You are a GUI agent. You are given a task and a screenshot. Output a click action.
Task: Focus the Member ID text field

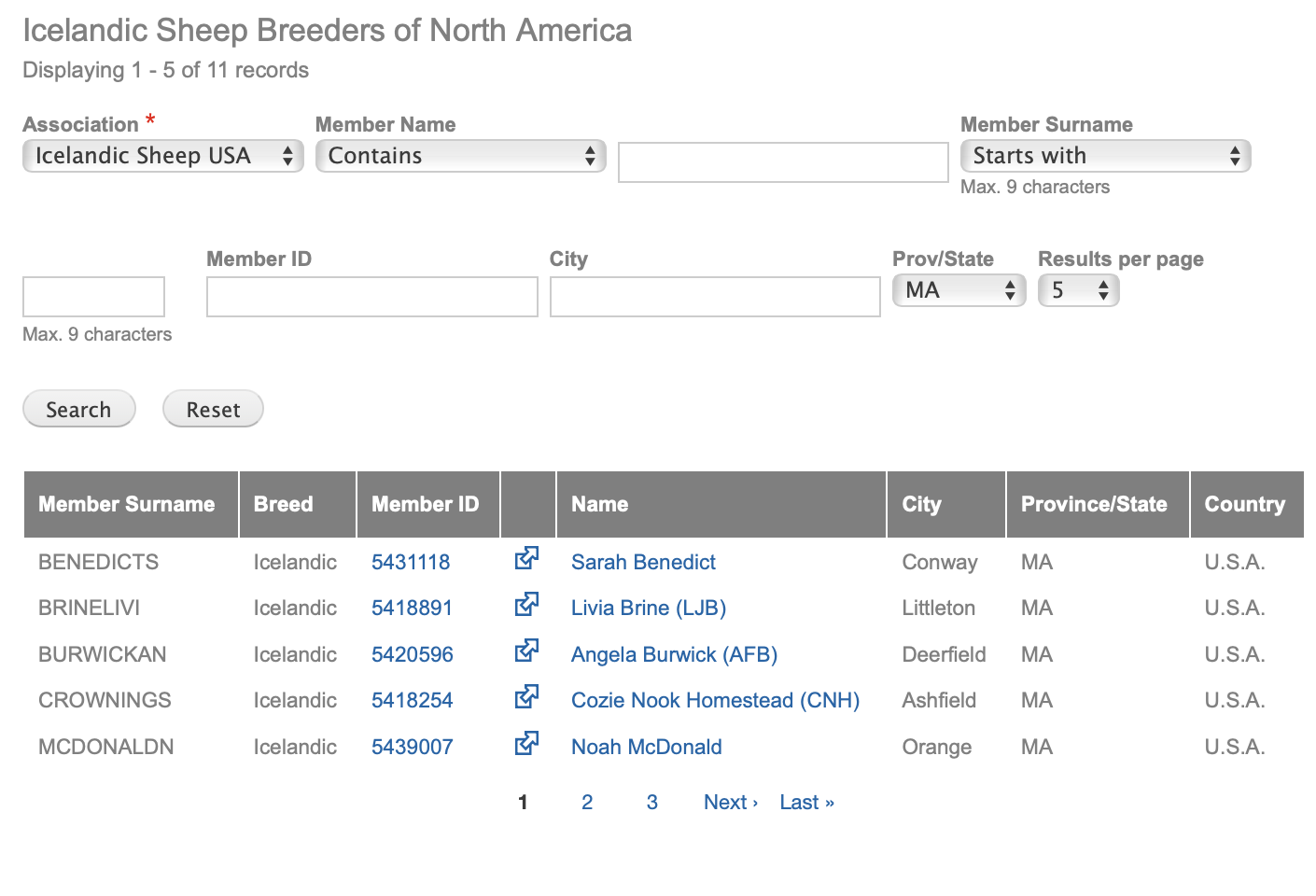coord(372,297)
